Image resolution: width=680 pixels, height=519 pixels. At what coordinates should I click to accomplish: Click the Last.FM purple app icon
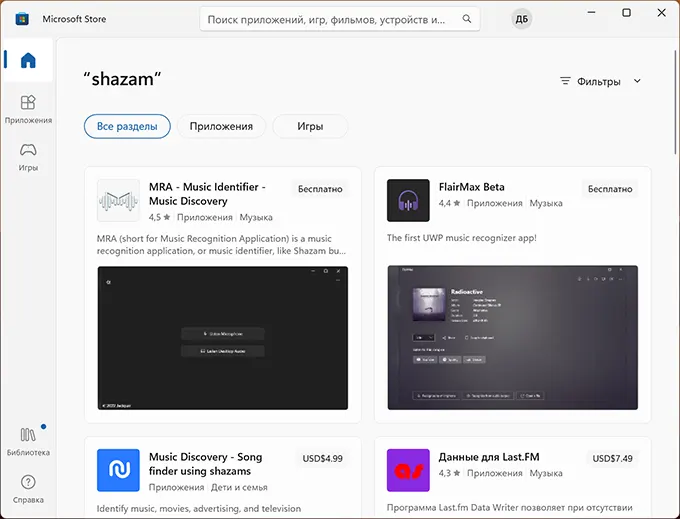(x=408, y=470)
